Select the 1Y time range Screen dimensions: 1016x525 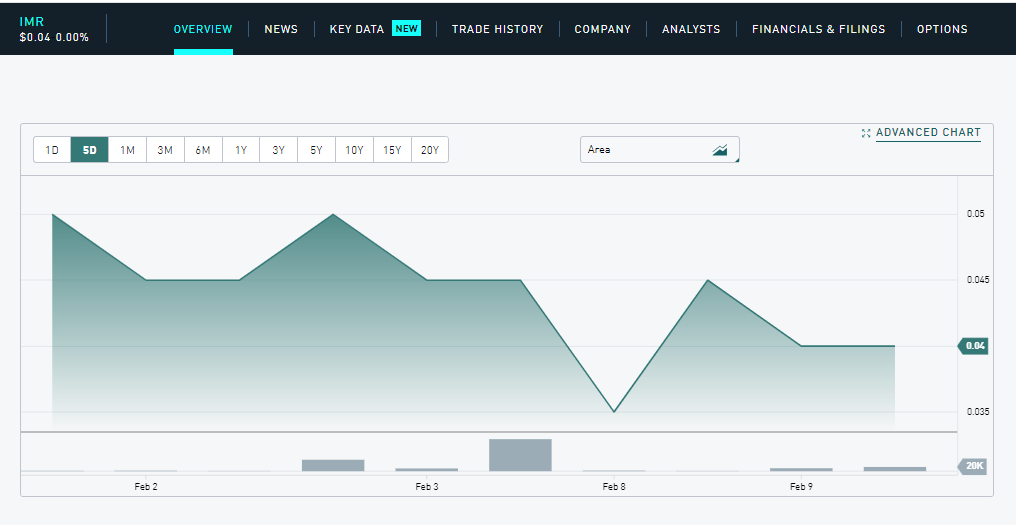click(x=241, y=150)
